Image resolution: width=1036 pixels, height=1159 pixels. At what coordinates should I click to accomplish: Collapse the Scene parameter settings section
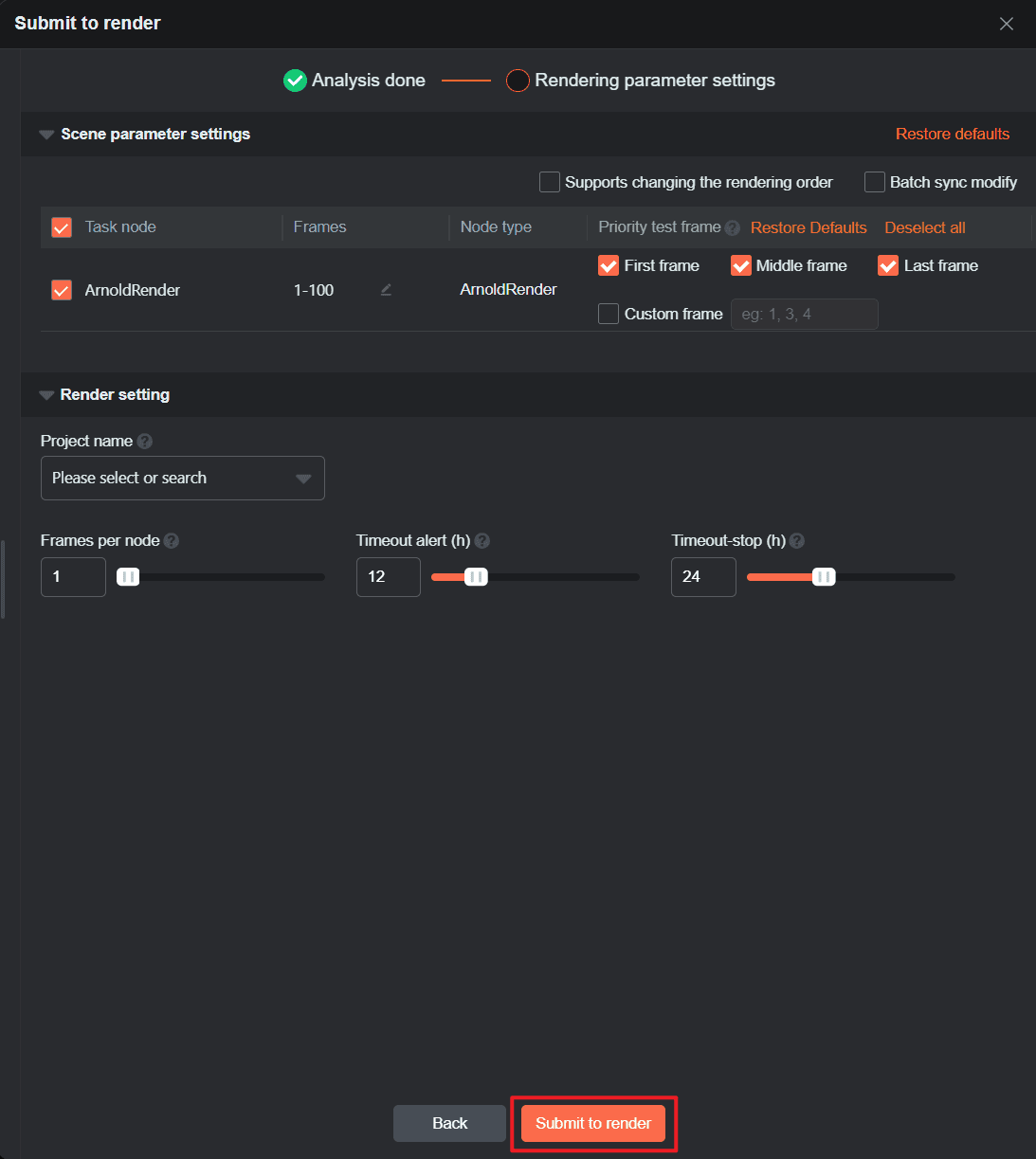point(46,135)
